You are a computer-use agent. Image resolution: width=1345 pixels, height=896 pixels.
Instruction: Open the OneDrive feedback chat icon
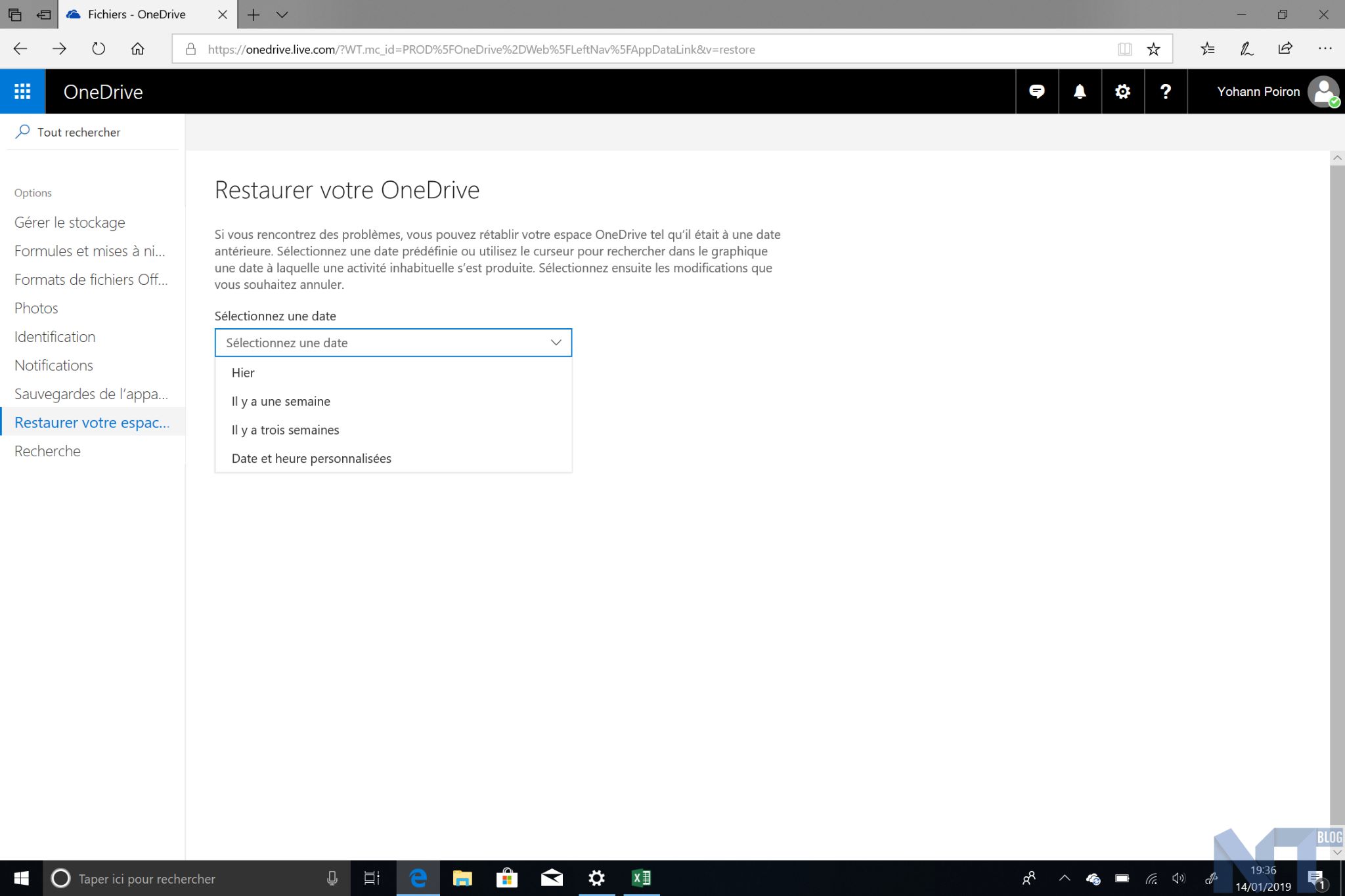point(1036,91)
